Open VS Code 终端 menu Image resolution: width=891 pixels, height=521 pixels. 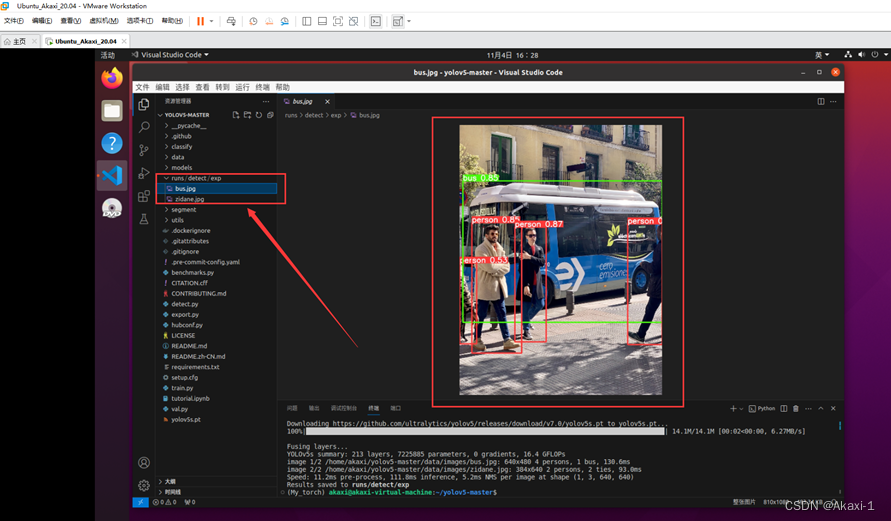pyautogui.click(x=263, y=87)
